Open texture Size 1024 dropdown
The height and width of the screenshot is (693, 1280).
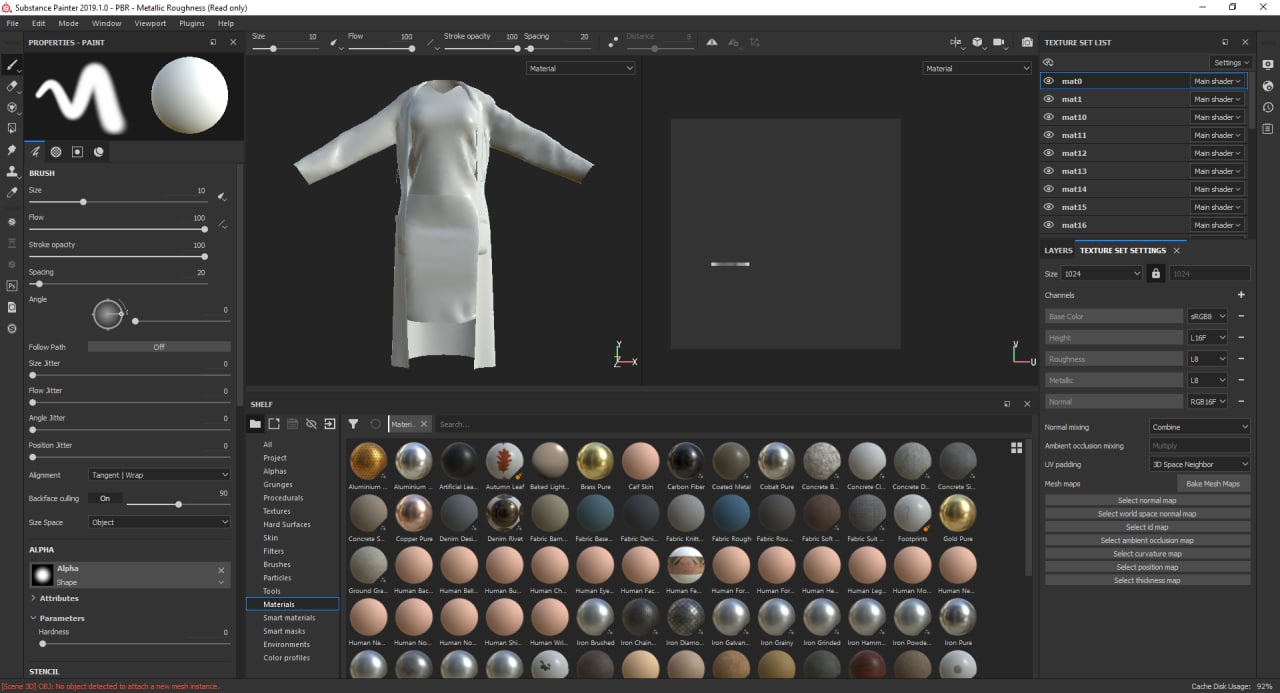pos(1102,273)
